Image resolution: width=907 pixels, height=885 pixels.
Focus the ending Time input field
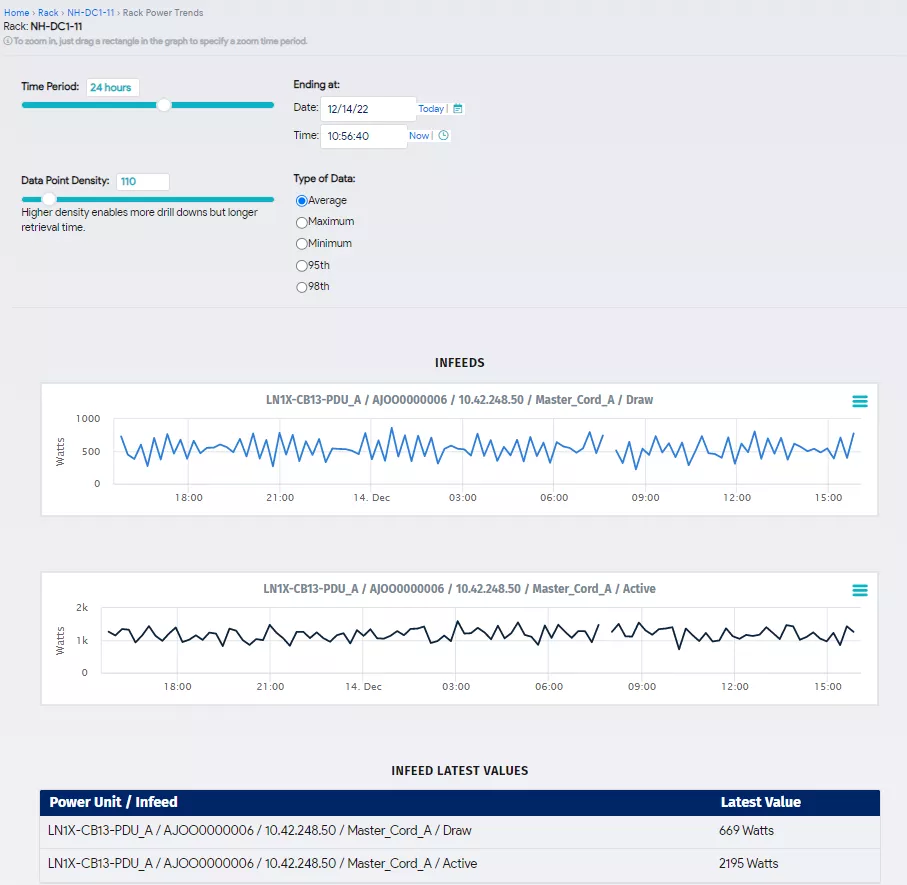363,136
